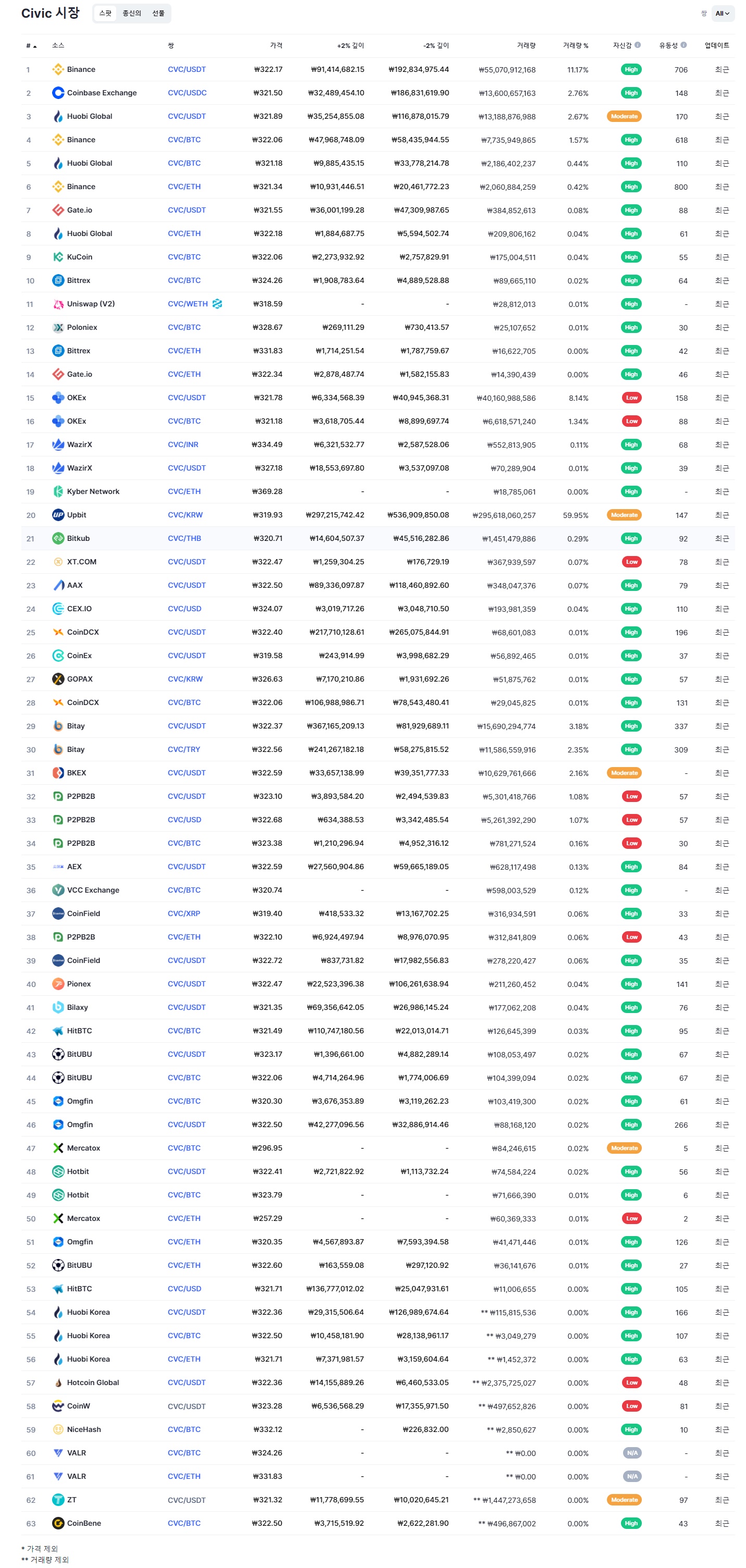The height and width of the screenshot is (1568, 746).
Task: Click the liquidity value 800
Action: coord(681,187)
